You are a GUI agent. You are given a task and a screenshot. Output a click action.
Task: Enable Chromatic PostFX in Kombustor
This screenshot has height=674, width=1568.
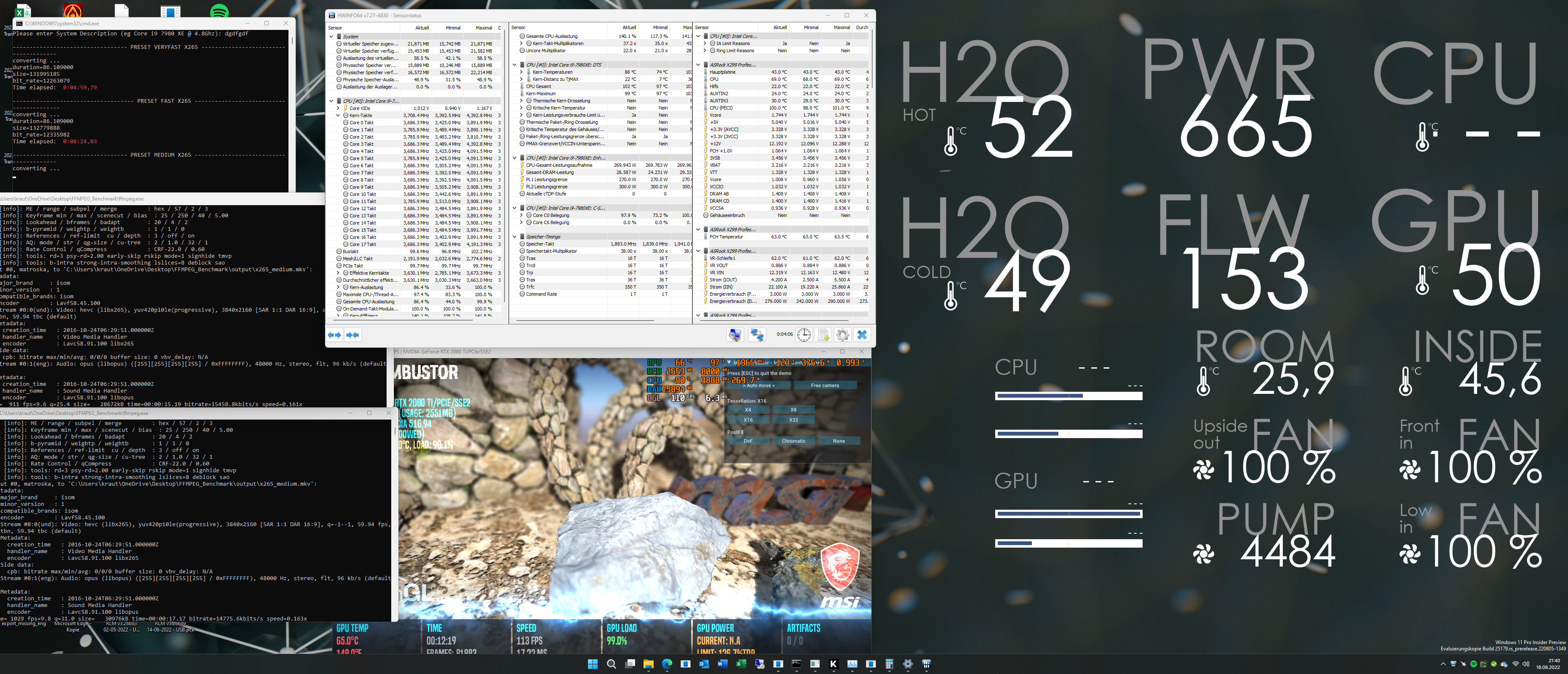coord(793,441)
